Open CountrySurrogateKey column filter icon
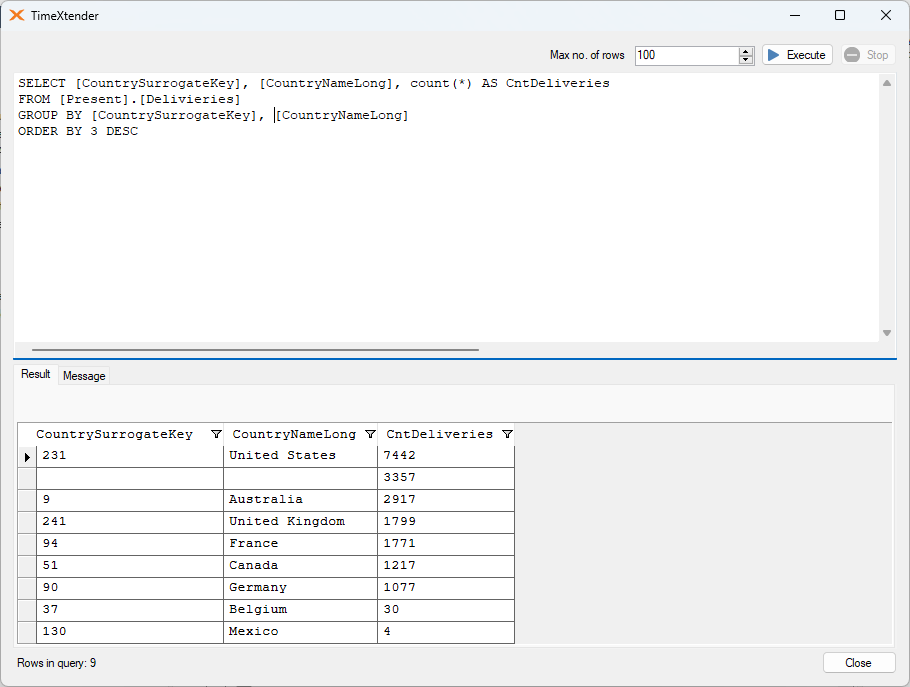 (x=216, y=434)
